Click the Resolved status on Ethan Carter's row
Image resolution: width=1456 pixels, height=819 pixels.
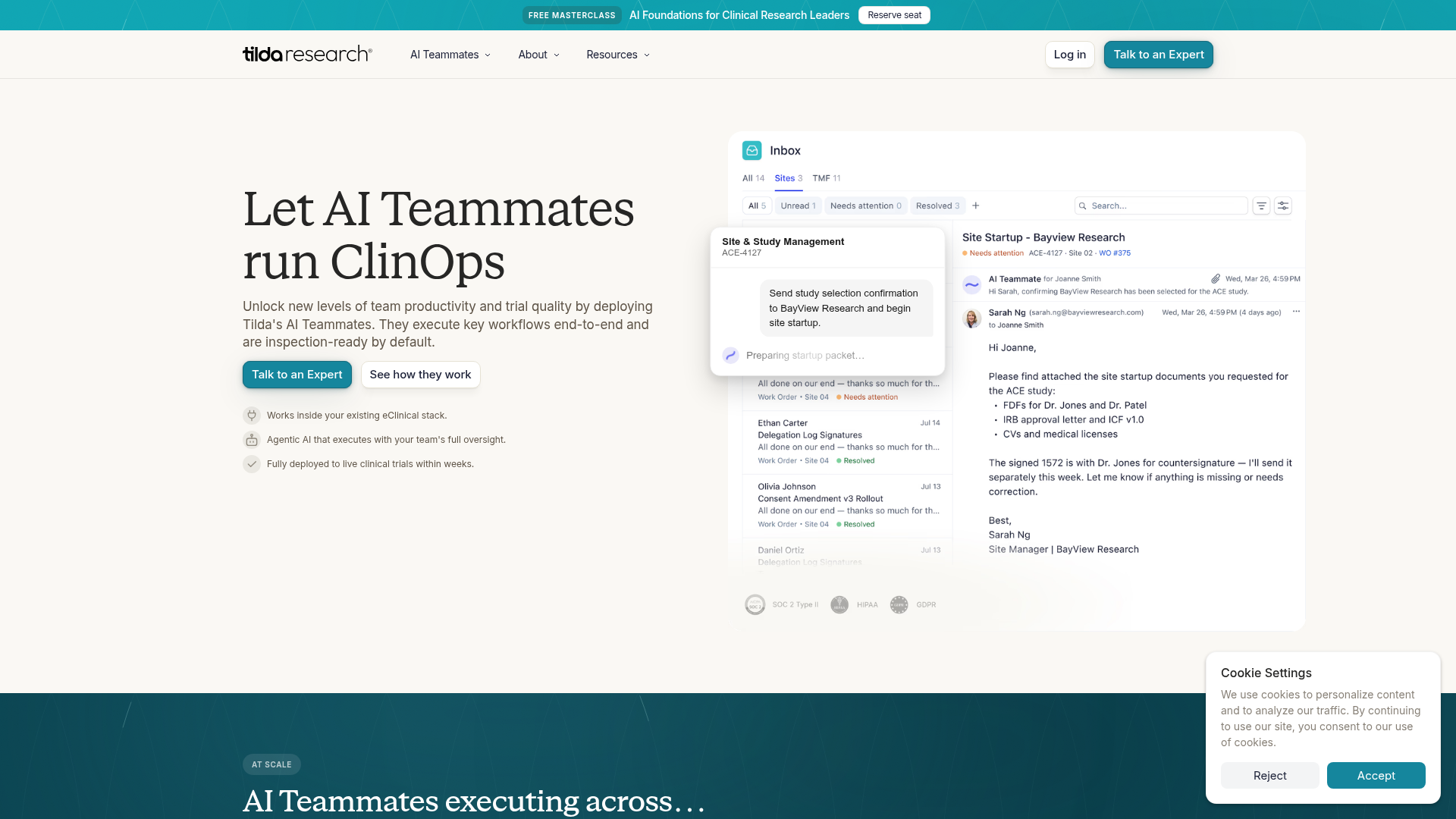[x=855, y=461]
